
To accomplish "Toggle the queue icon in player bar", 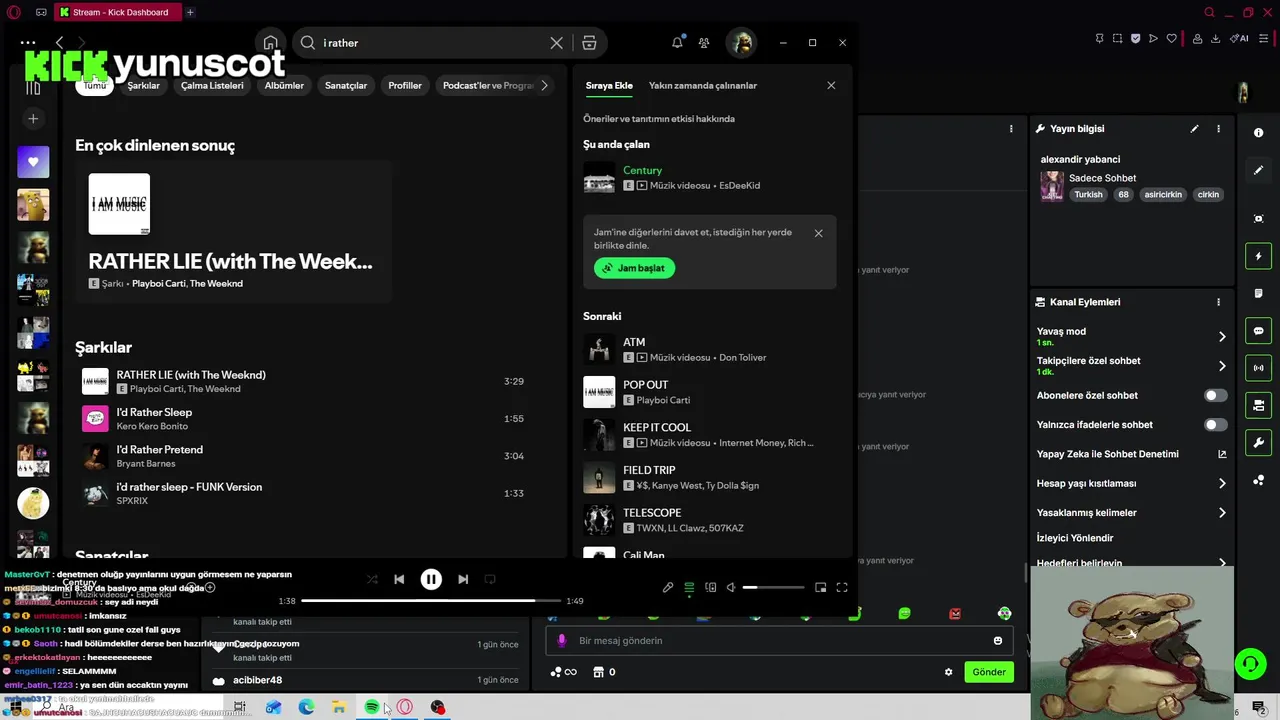I will tap(689, 588).
